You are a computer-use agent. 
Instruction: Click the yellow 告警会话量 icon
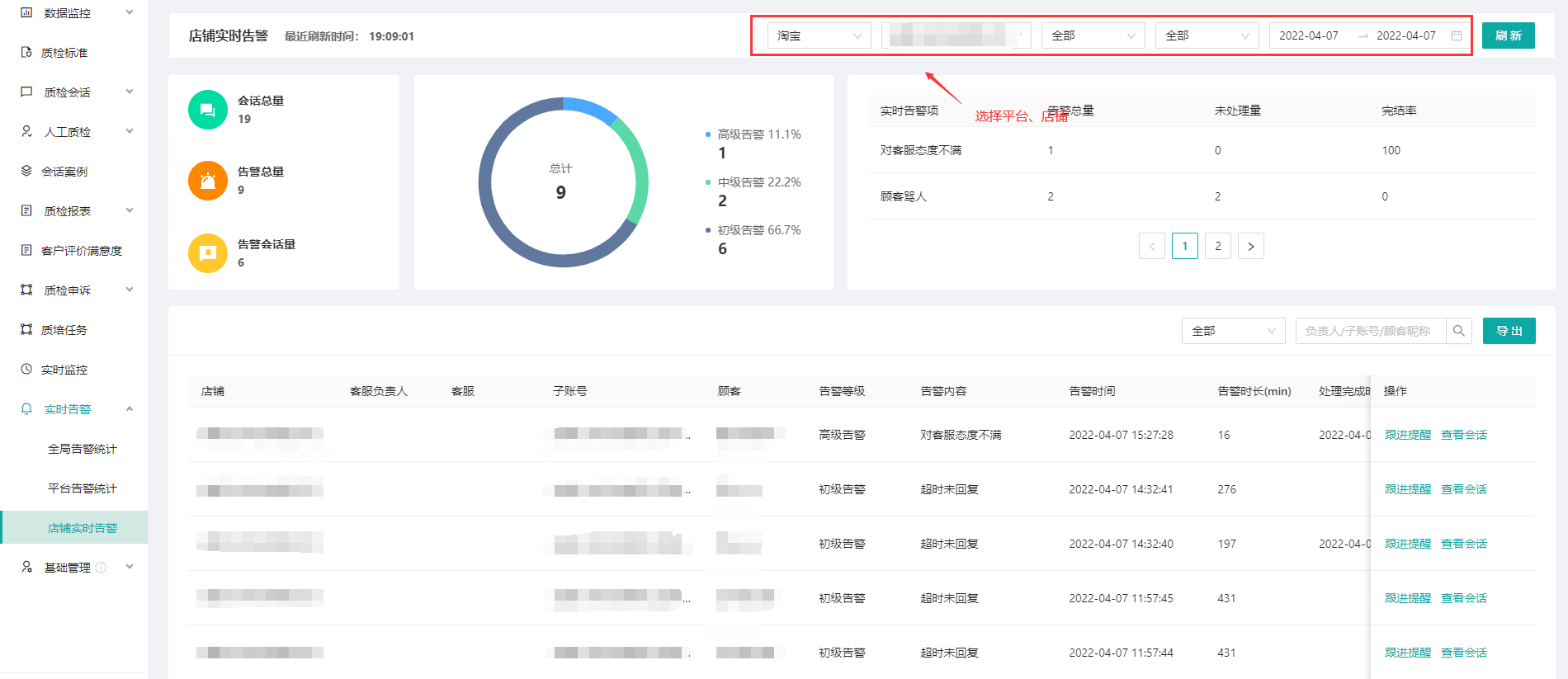pyautogui.click(x=208, y=253)
